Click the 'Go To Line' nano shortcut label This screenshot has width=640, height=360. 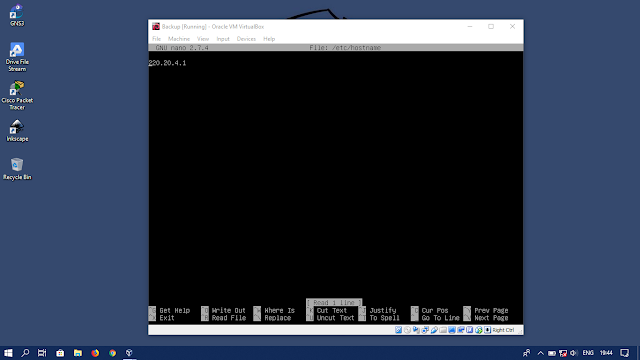(x=440, y=318)
